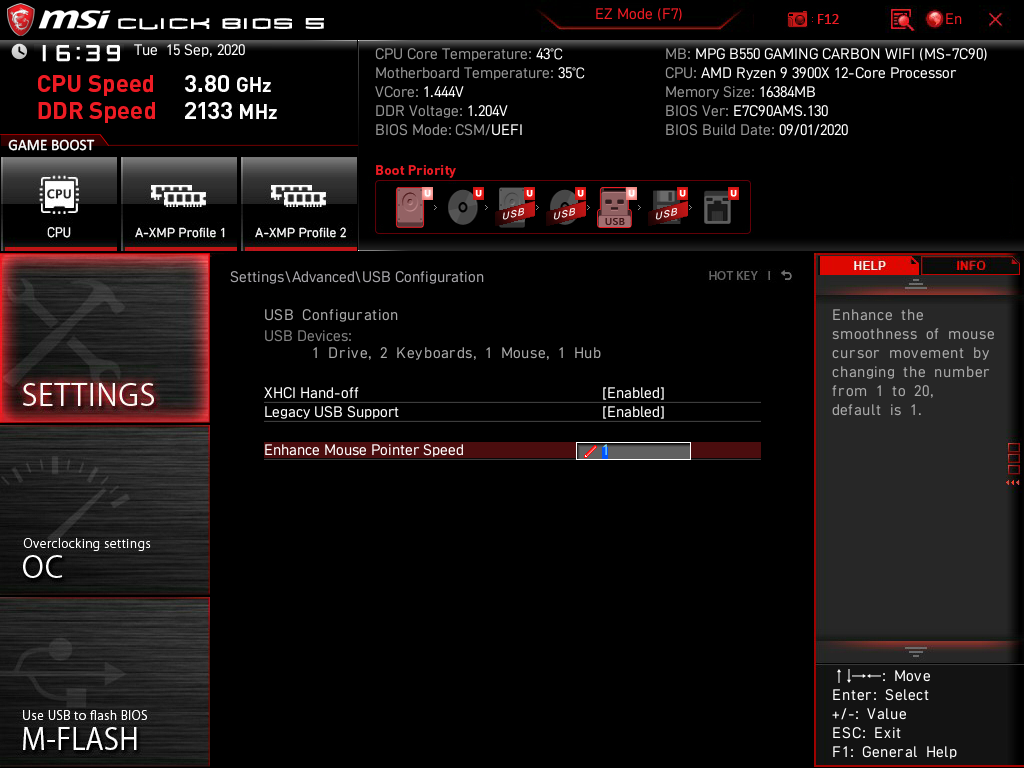The image size is (1024, 768).
Task: Change XHCI Hand-off [Enabled] value
Action: click(633, 392)
